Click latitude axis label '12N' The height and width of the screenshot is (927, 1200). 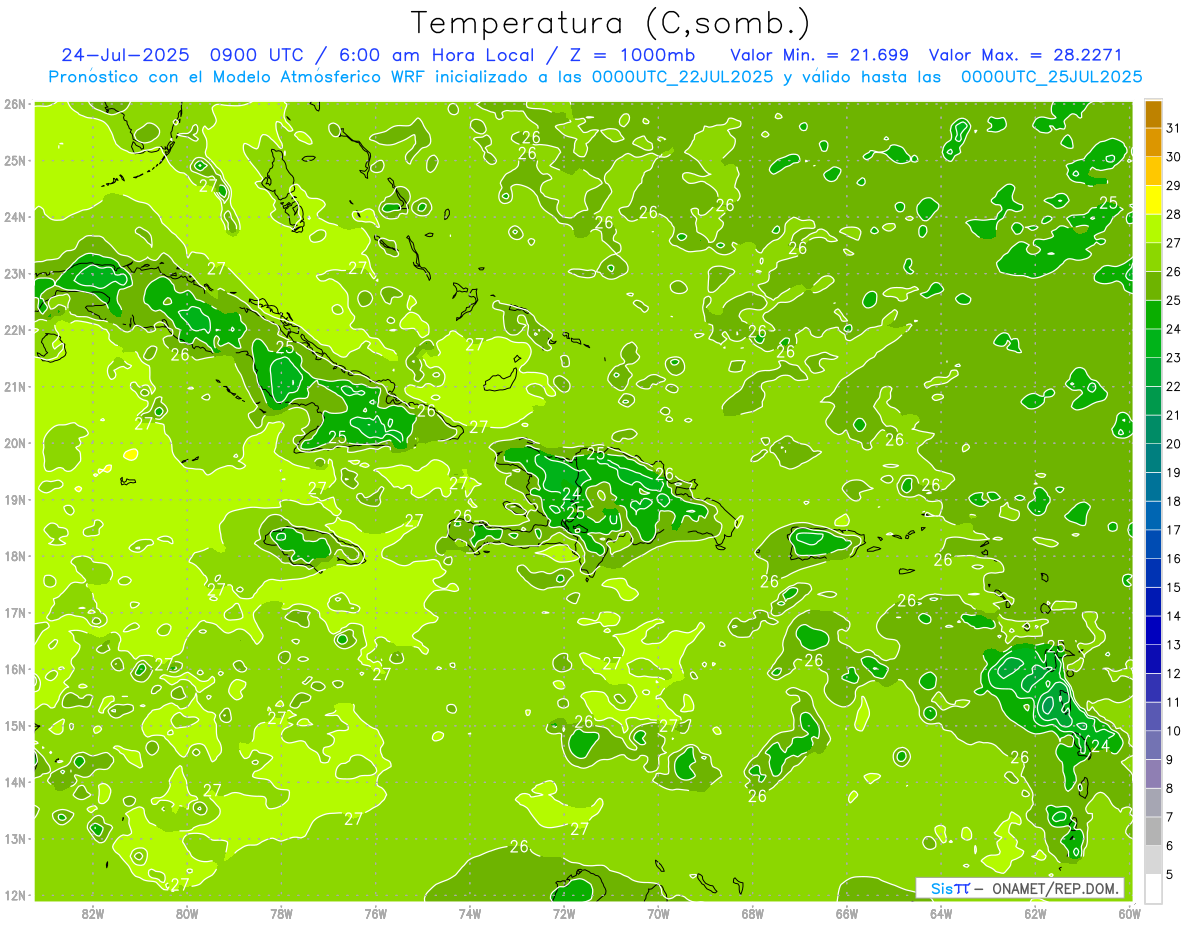coord(15,895)
